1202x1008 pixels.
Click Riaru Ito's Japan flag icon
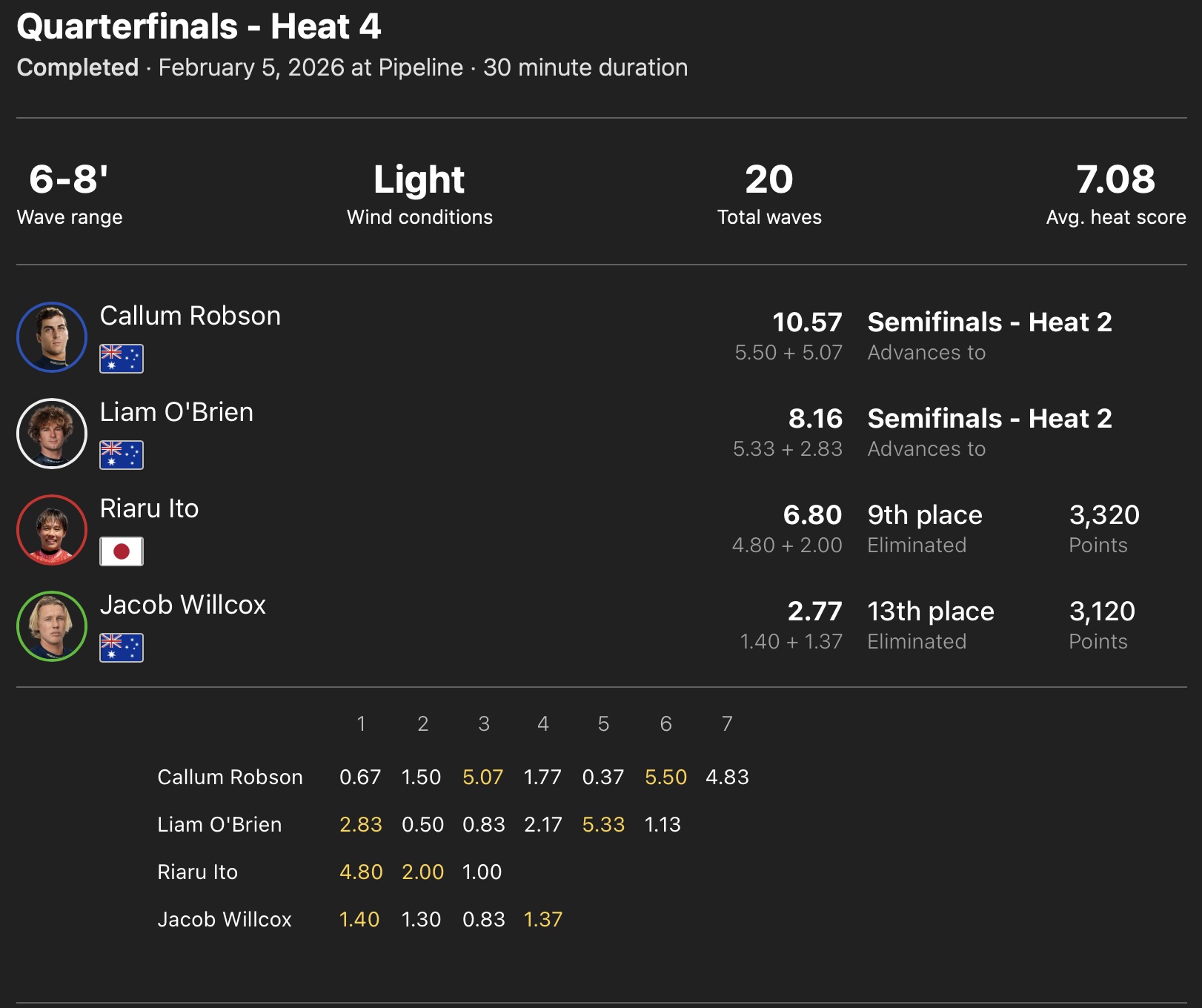[x=122, y=551]
